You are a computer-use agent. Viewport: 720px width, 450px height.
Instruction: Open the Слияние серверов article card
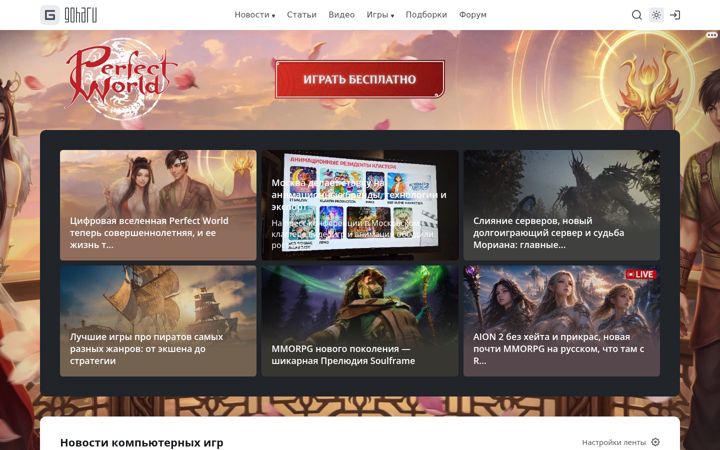(562, 205)
